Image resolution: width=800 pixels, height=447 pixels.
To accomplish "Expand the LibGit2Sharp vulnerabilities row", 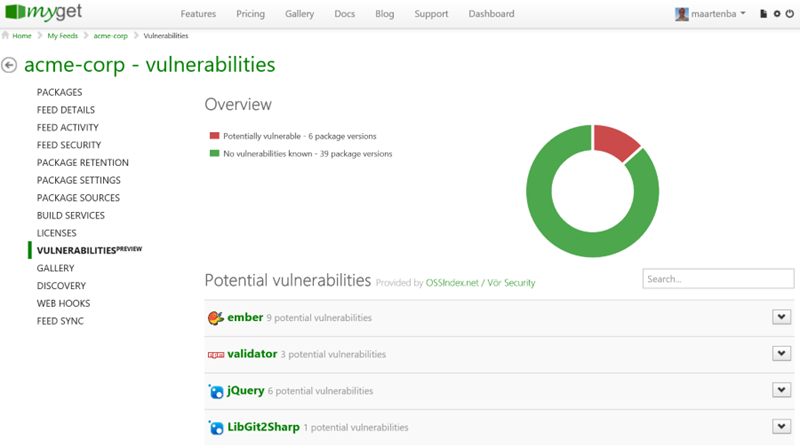I will [781, 427].
